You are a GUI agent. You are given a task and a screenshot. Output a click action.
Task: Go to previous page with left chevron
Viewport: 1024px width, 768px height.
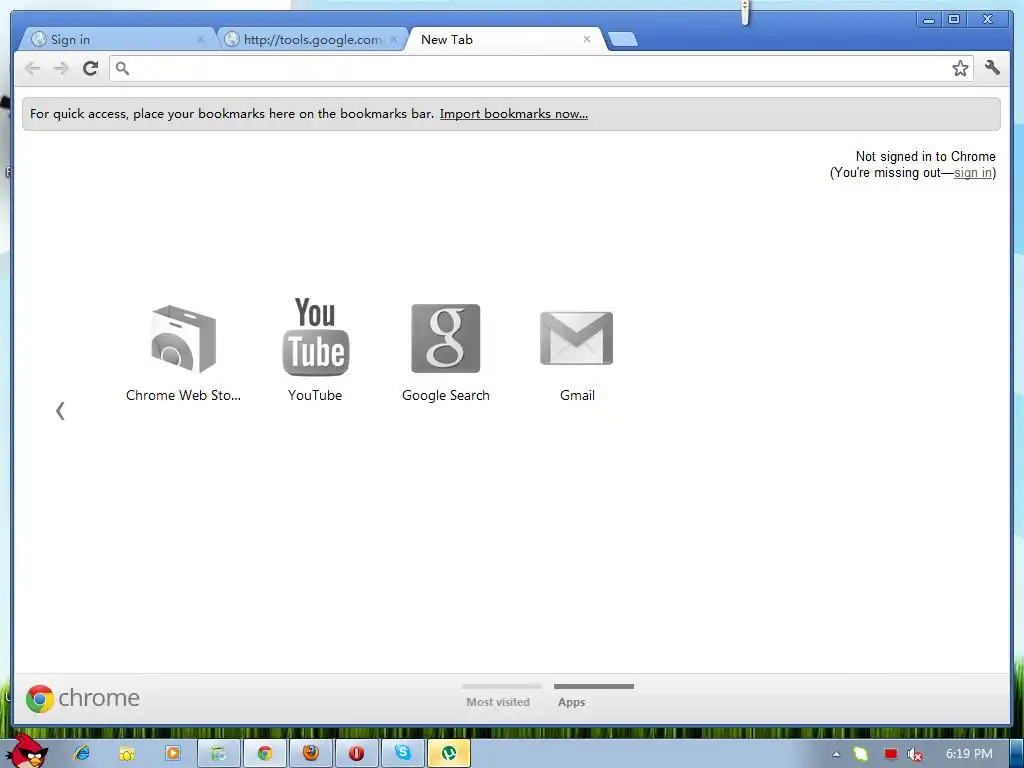point(60,411)
